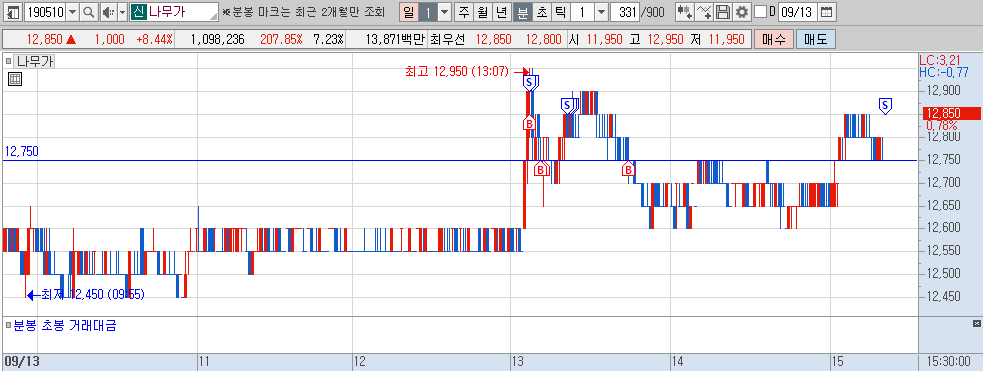Click the bar count field 331

coord(624,11)
